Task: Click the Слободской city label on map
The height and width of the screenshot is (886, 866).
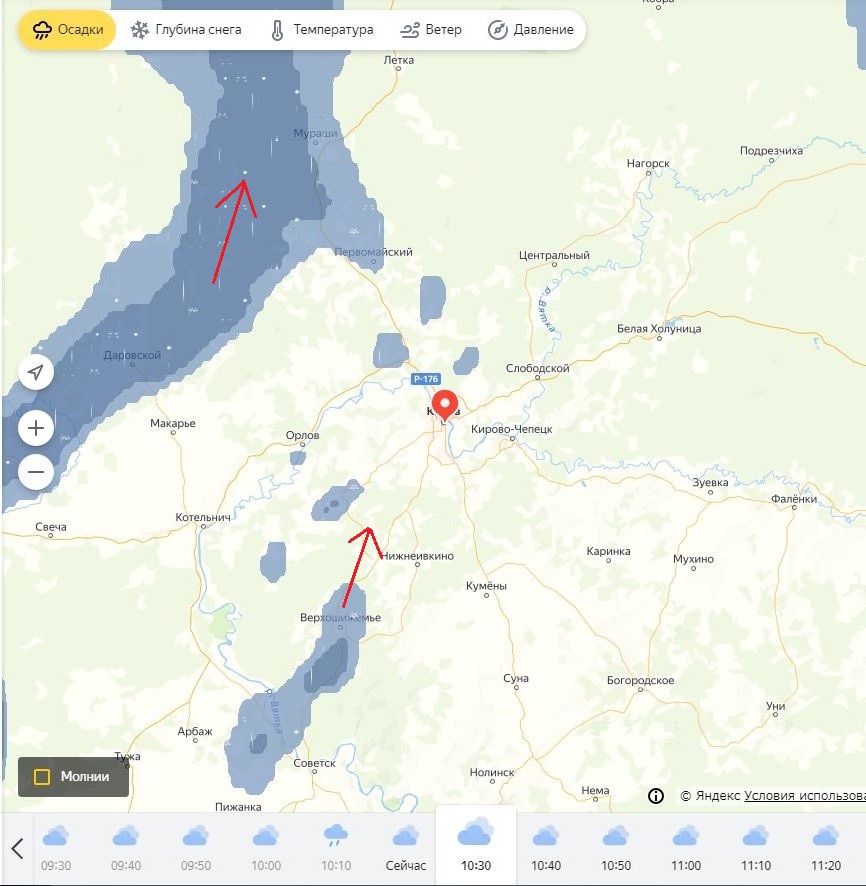Action: 537,369
